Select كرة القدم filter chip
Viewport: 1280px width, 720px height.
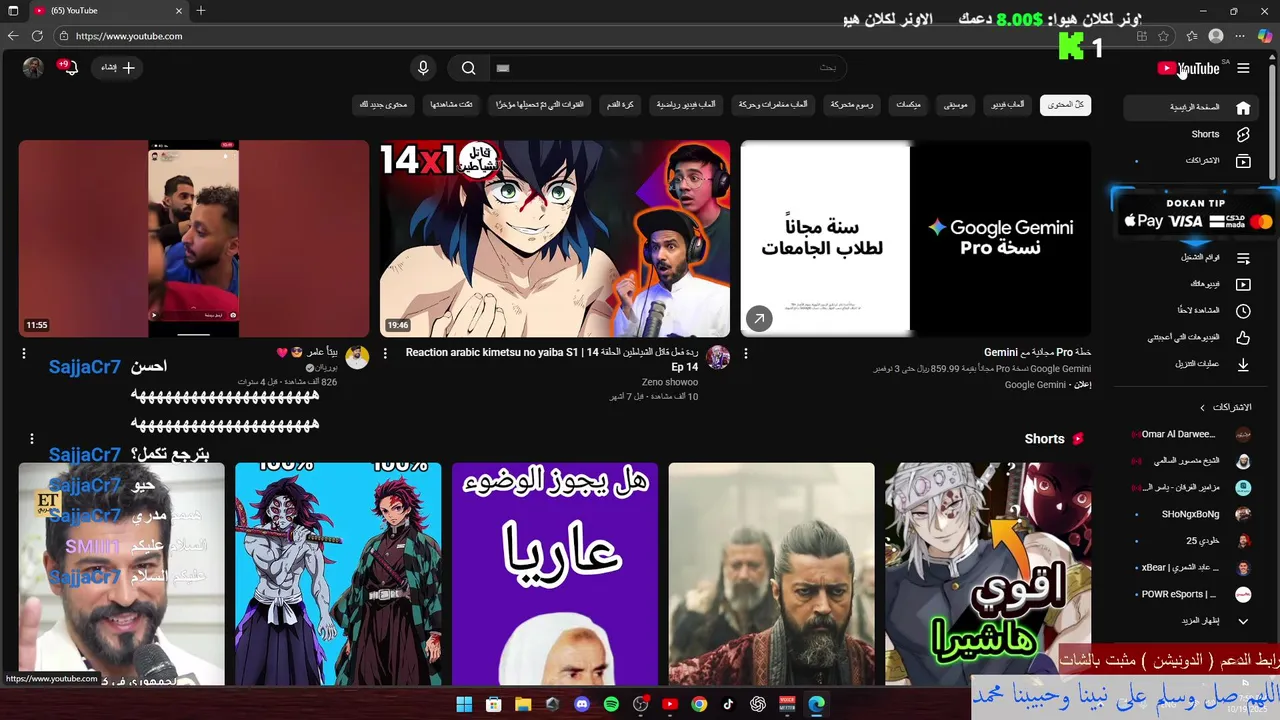coord(620,104)
